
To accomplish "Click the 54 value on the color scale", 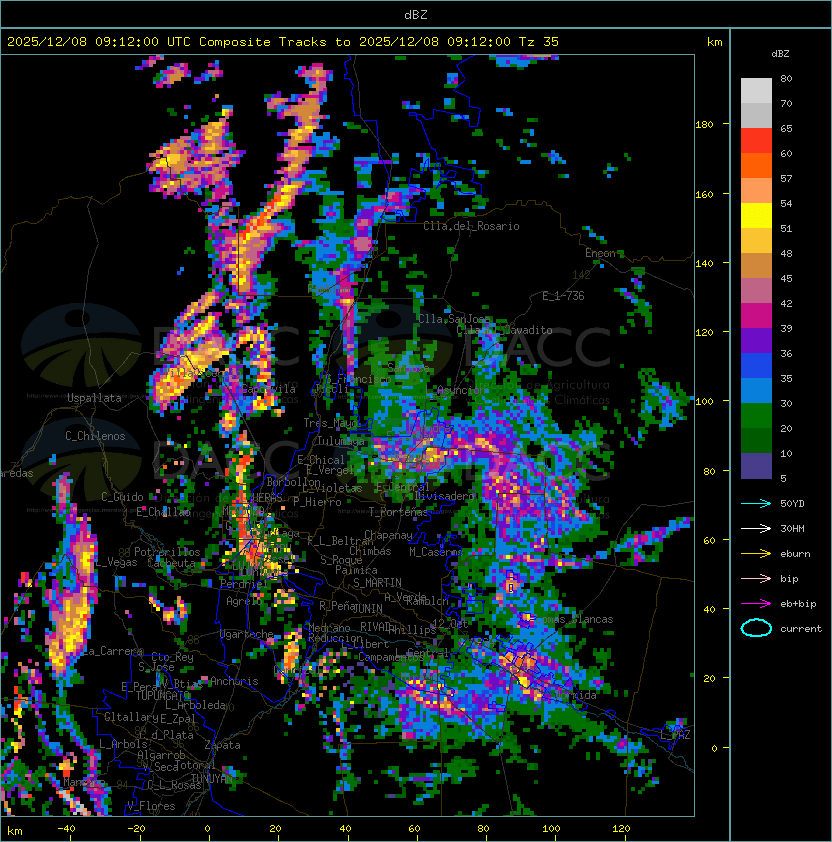I will coord(786,203).
